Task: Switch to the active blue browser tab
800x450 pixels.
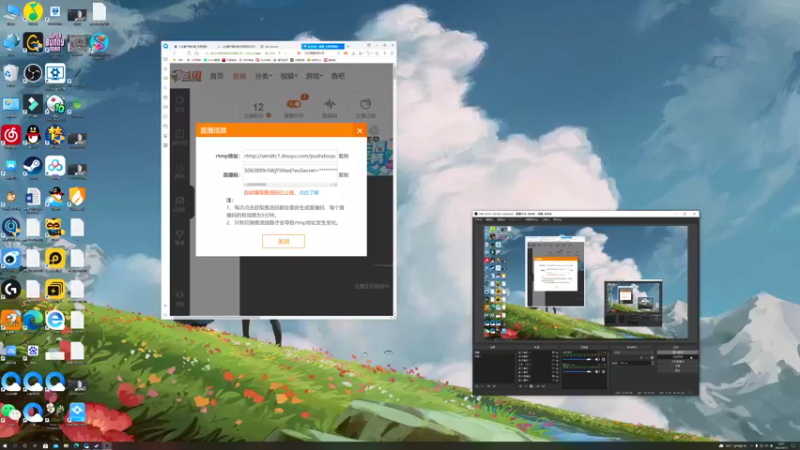Action: (x=322, y=46)
